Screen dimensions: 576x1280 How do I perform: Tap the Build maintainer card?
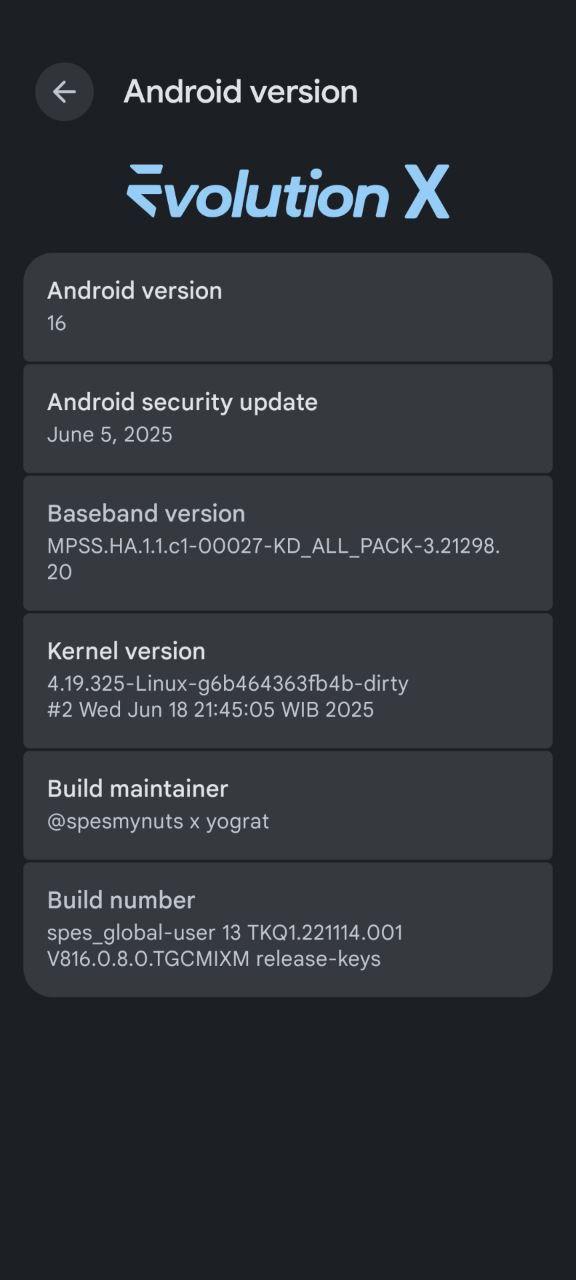tap(288, 805)
